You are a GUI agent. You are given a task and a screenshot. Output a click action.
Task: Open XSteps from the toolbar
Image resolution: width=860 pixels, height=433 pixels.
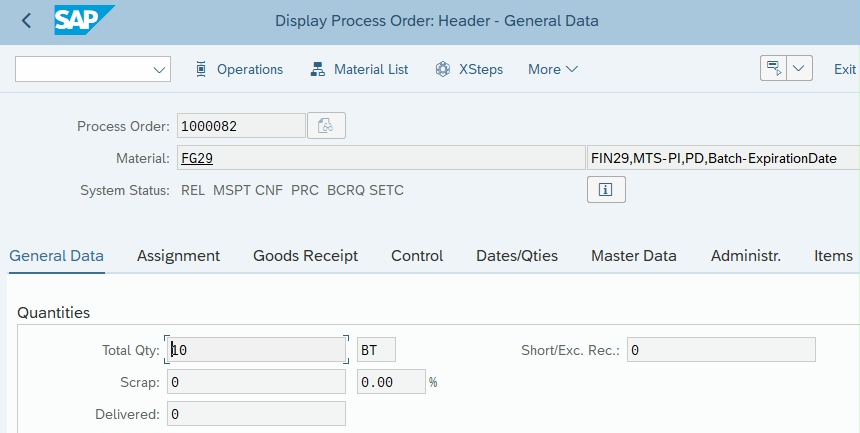tap(469, 69)
